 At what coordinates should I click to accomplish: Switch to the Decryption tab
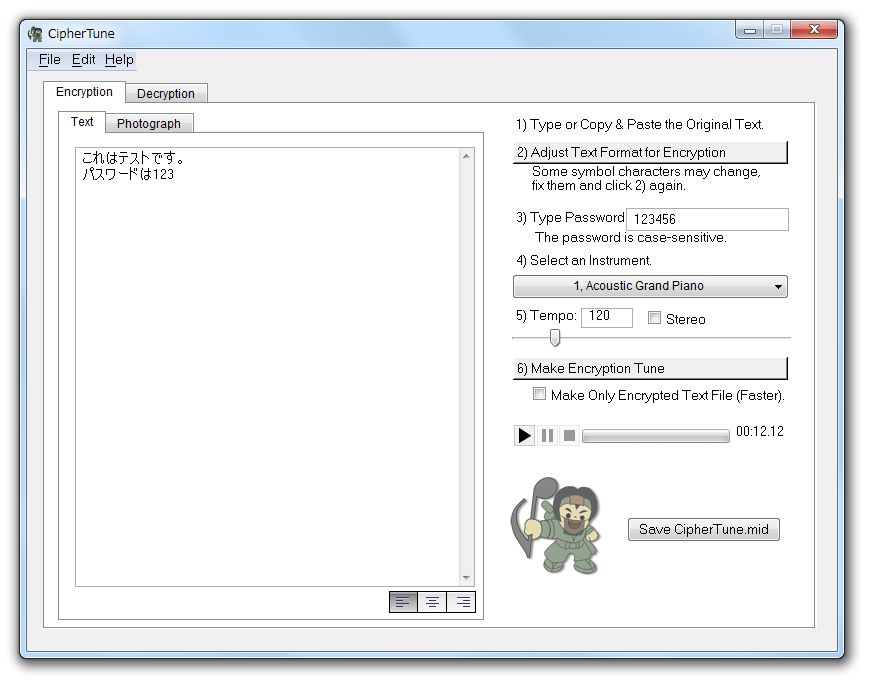(166, 94)
